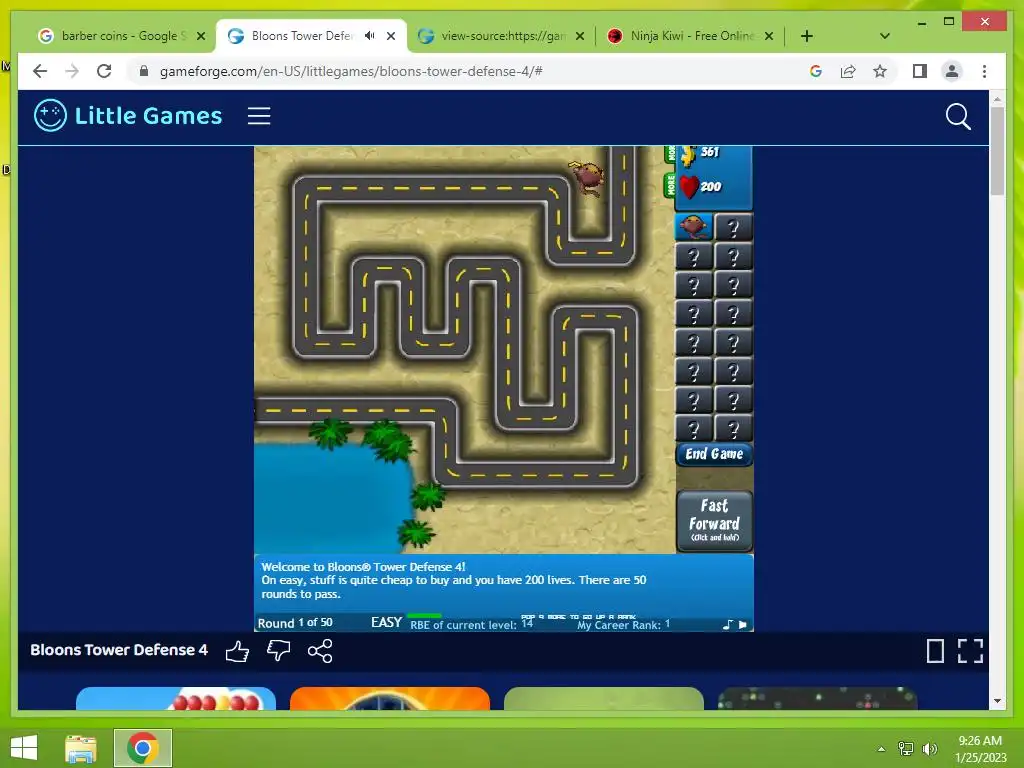This screenshot has width=1024, height=768.
Task: Go back to the previous page
Action: [40, 71]
